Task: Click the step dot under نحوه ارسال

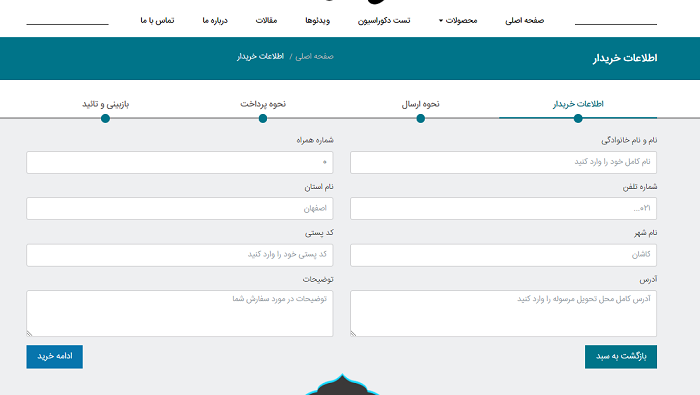Action: pos(421,118)
